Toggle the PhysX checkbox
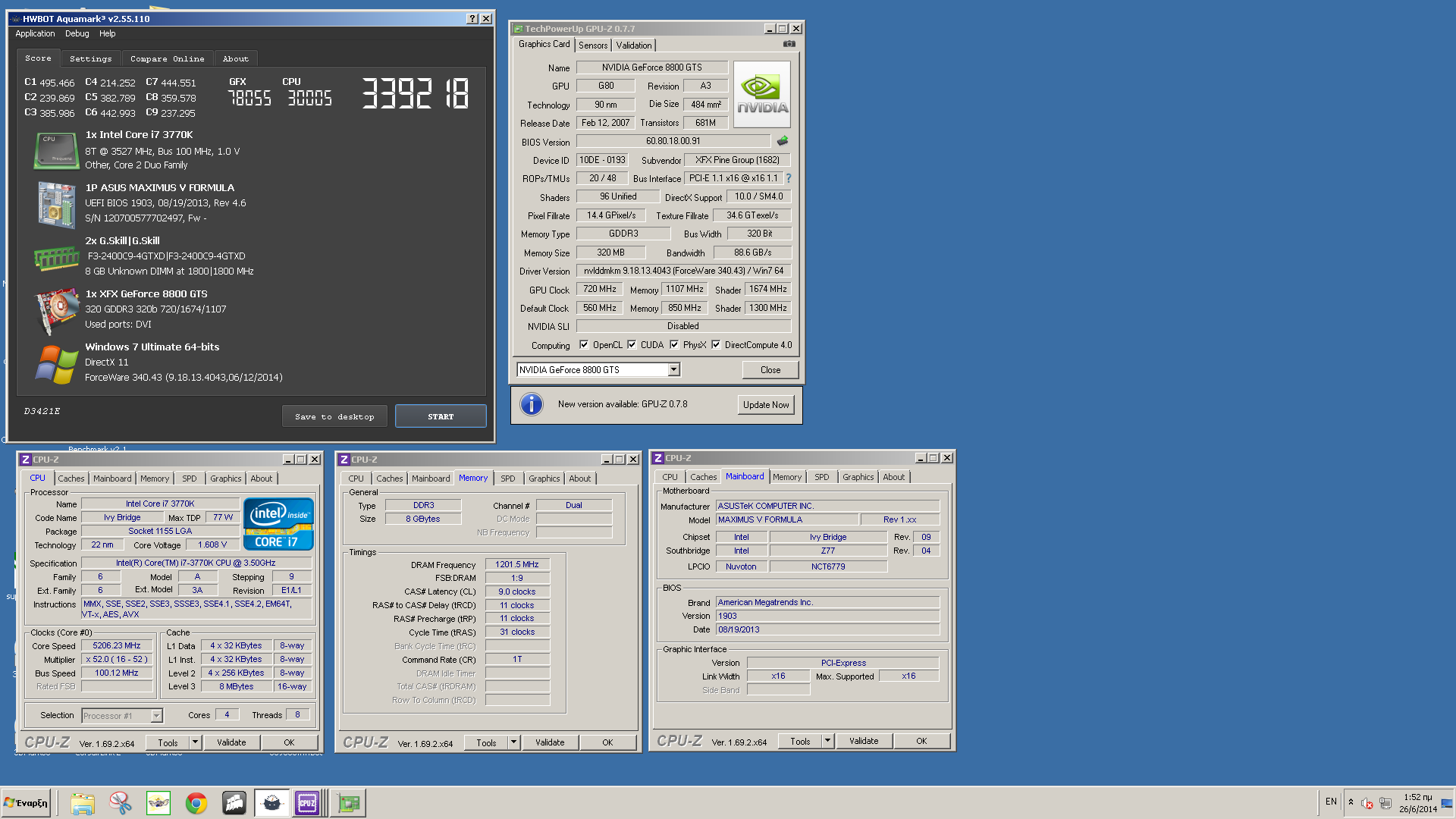The image size is (1456, 819). click(674, 345)
